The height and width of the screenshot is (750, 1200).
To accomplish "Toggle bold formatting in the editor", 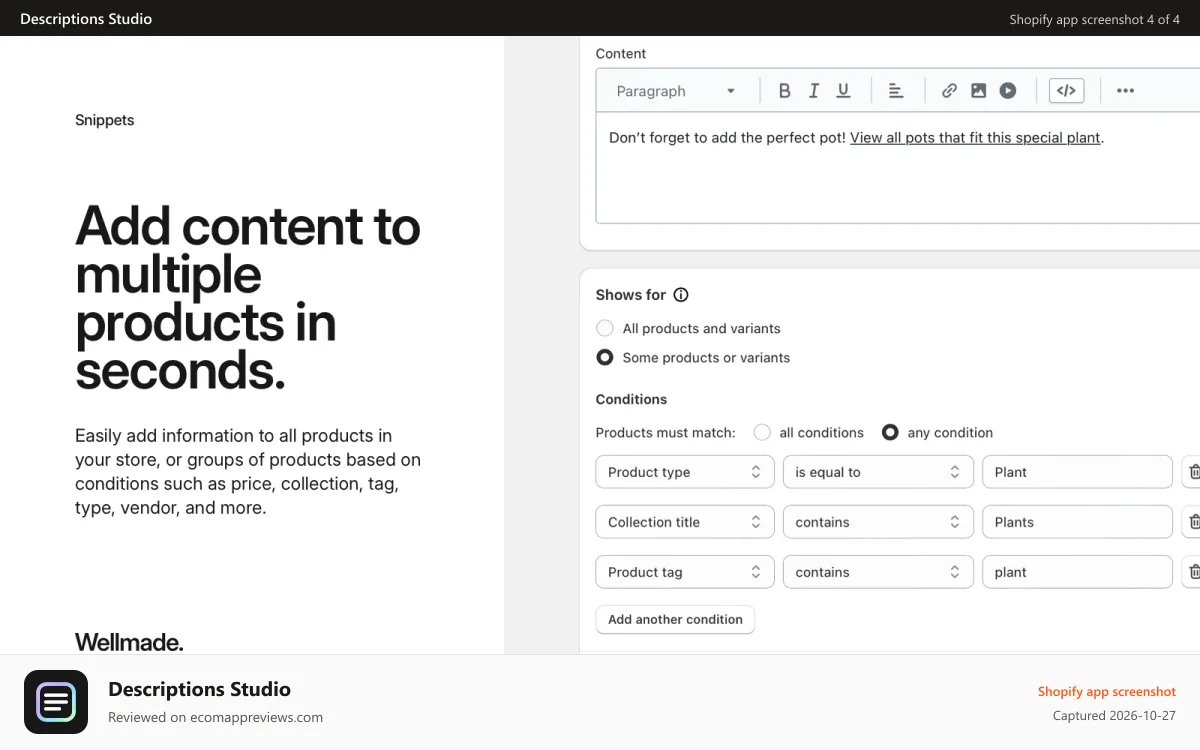I will tap(785, 91).
